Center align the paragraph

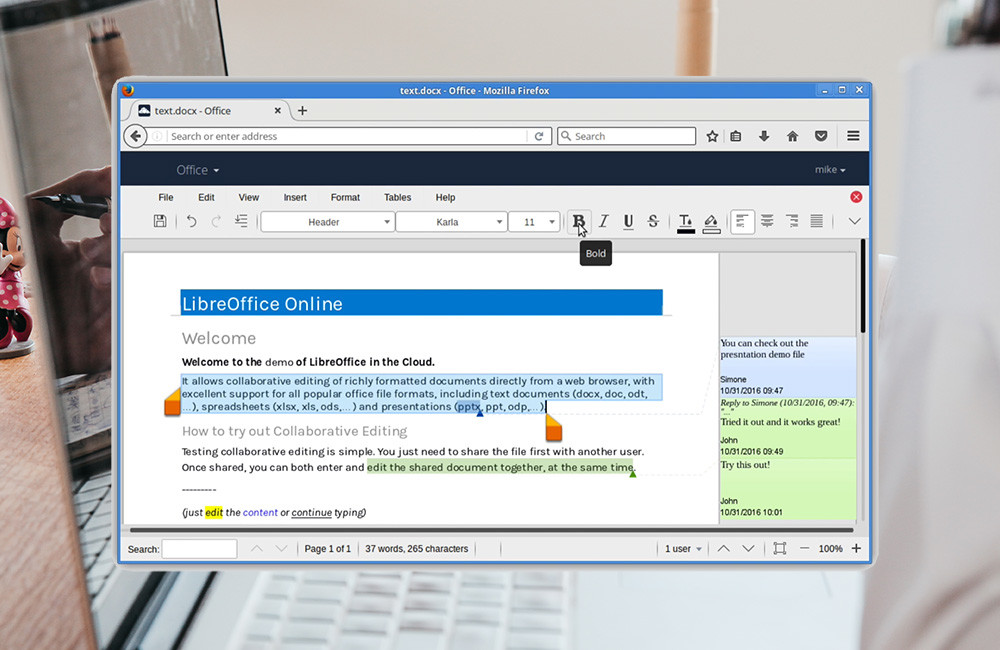(x=767, y=222)
